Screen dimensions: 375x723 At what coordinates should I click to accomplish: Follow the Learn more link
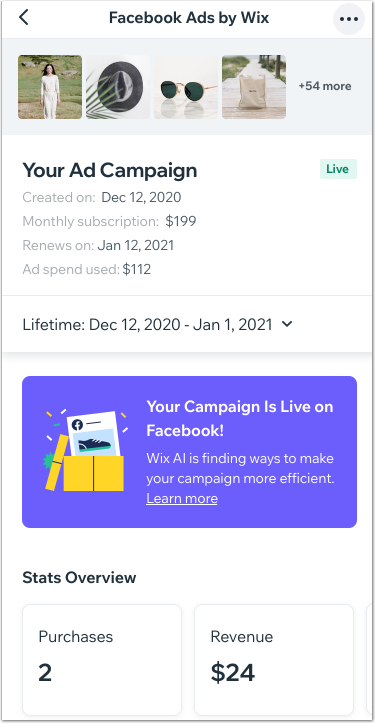(182, 498)
